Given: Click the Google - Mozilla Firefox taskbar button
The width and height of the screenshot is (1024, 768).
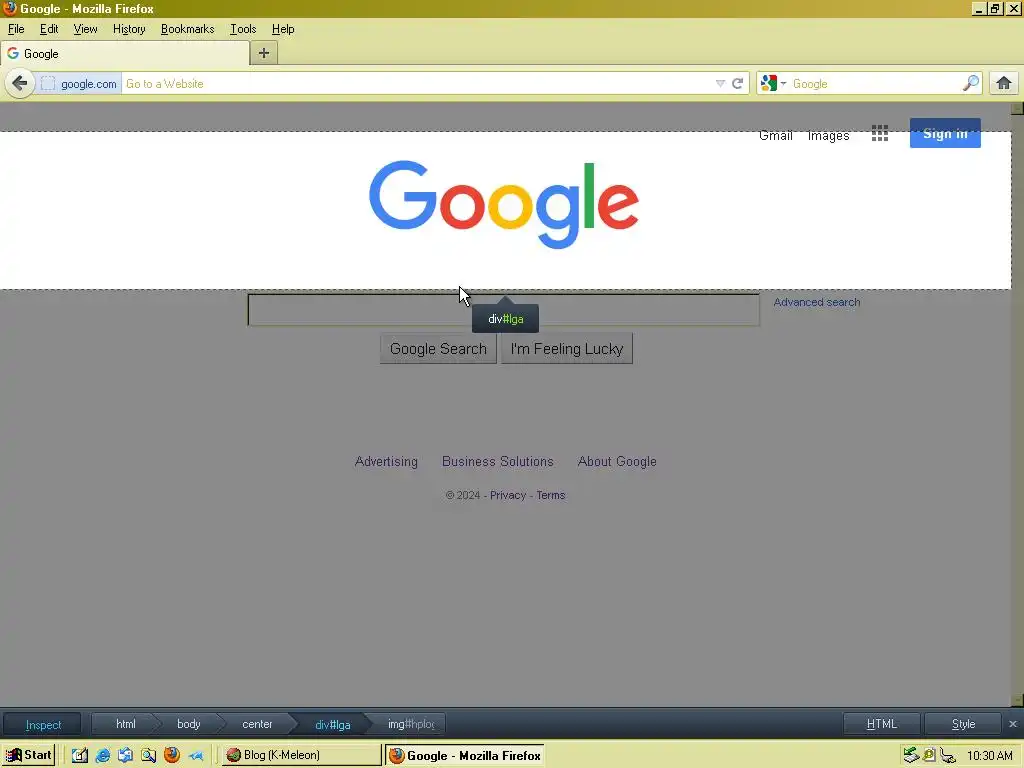Looking at the screenshot, I should point(464,756).
